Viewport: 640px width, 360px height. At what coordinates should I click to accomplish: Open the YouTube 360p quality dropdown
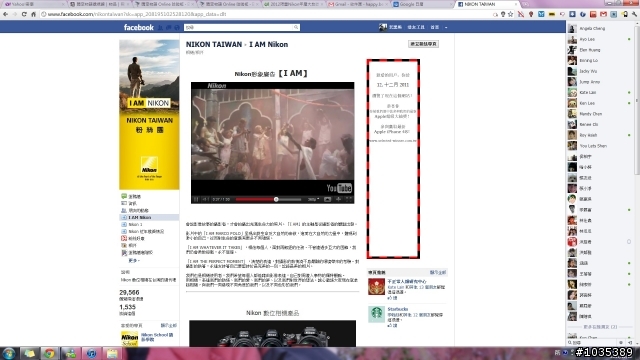tap(313, 199)
